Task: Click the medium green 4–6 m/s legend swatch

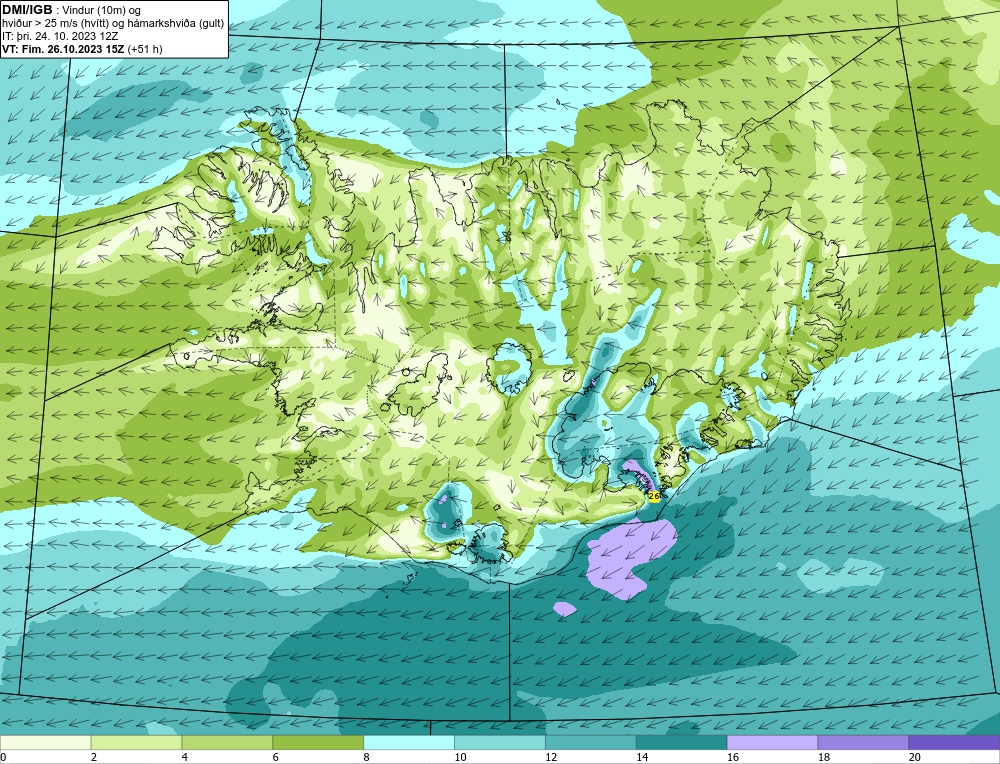Action: (227, 742)
